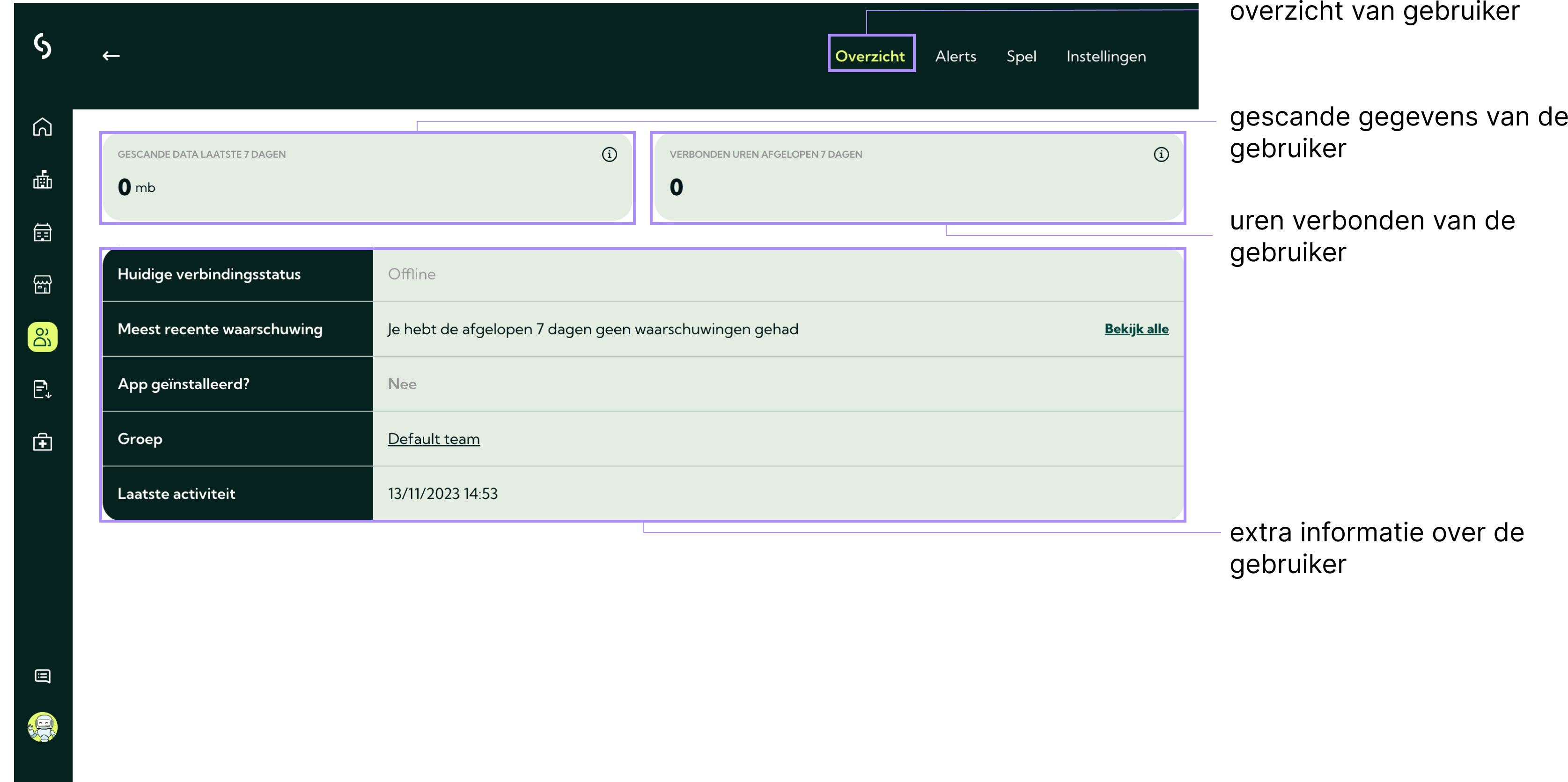Click the robot avatar profile picture
Viewport: 1568px width, 782px height.
(43, 727)
